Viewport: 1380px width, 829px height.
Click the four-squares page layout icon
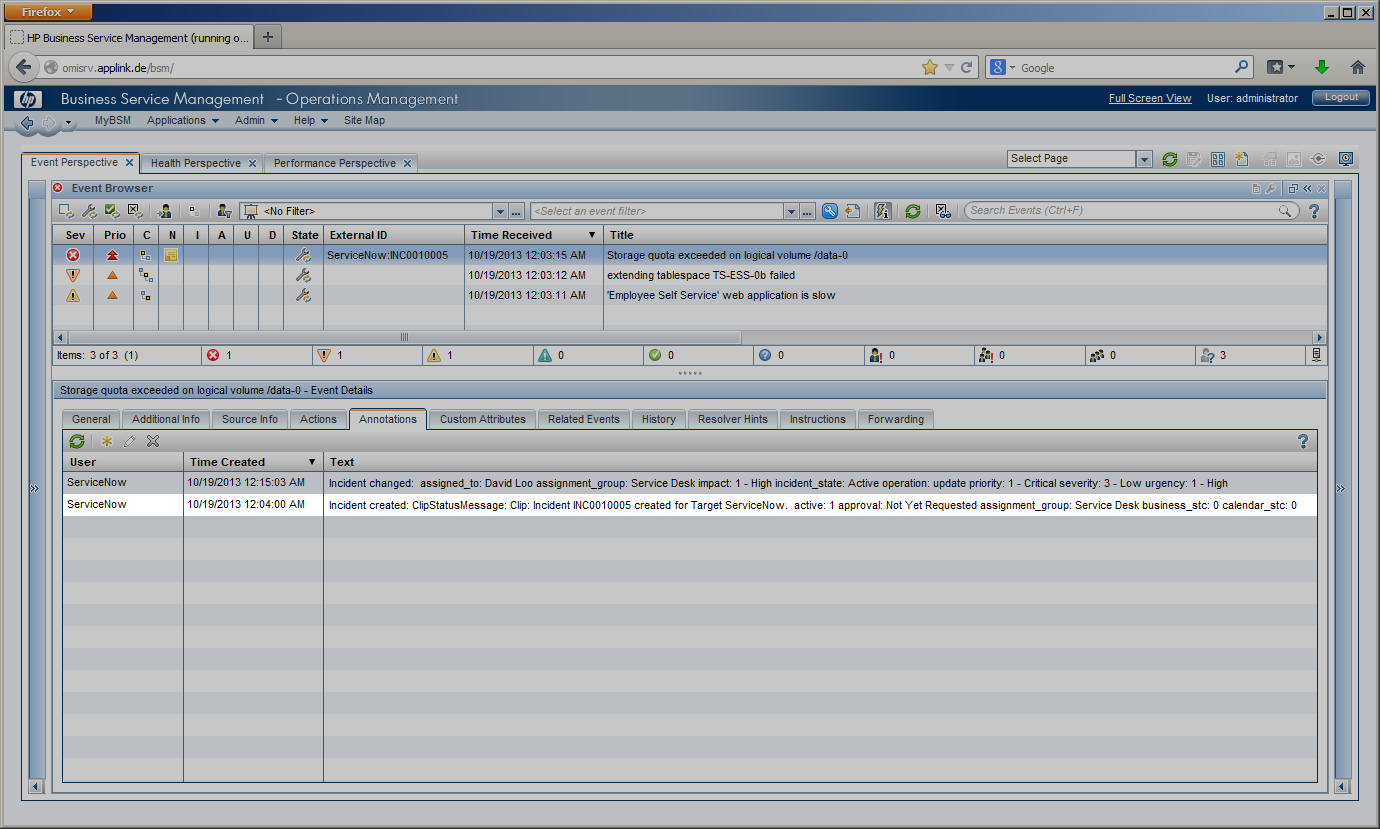(1218, 159)
